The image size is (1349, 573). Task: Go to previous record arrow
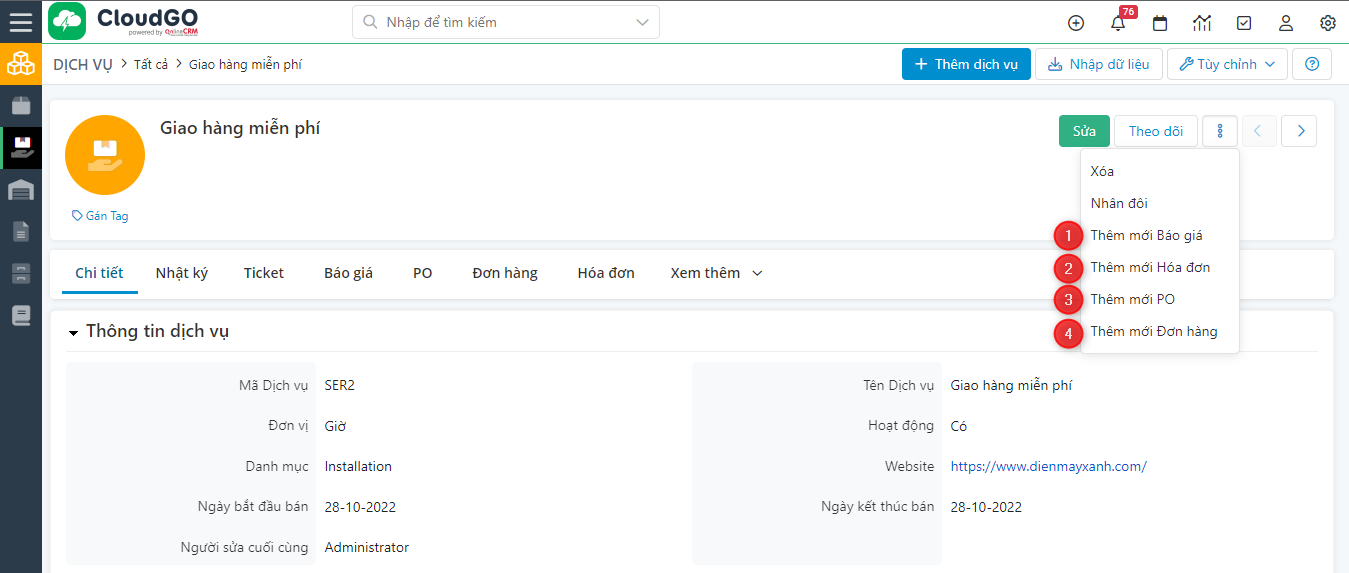pos(1259,131)
